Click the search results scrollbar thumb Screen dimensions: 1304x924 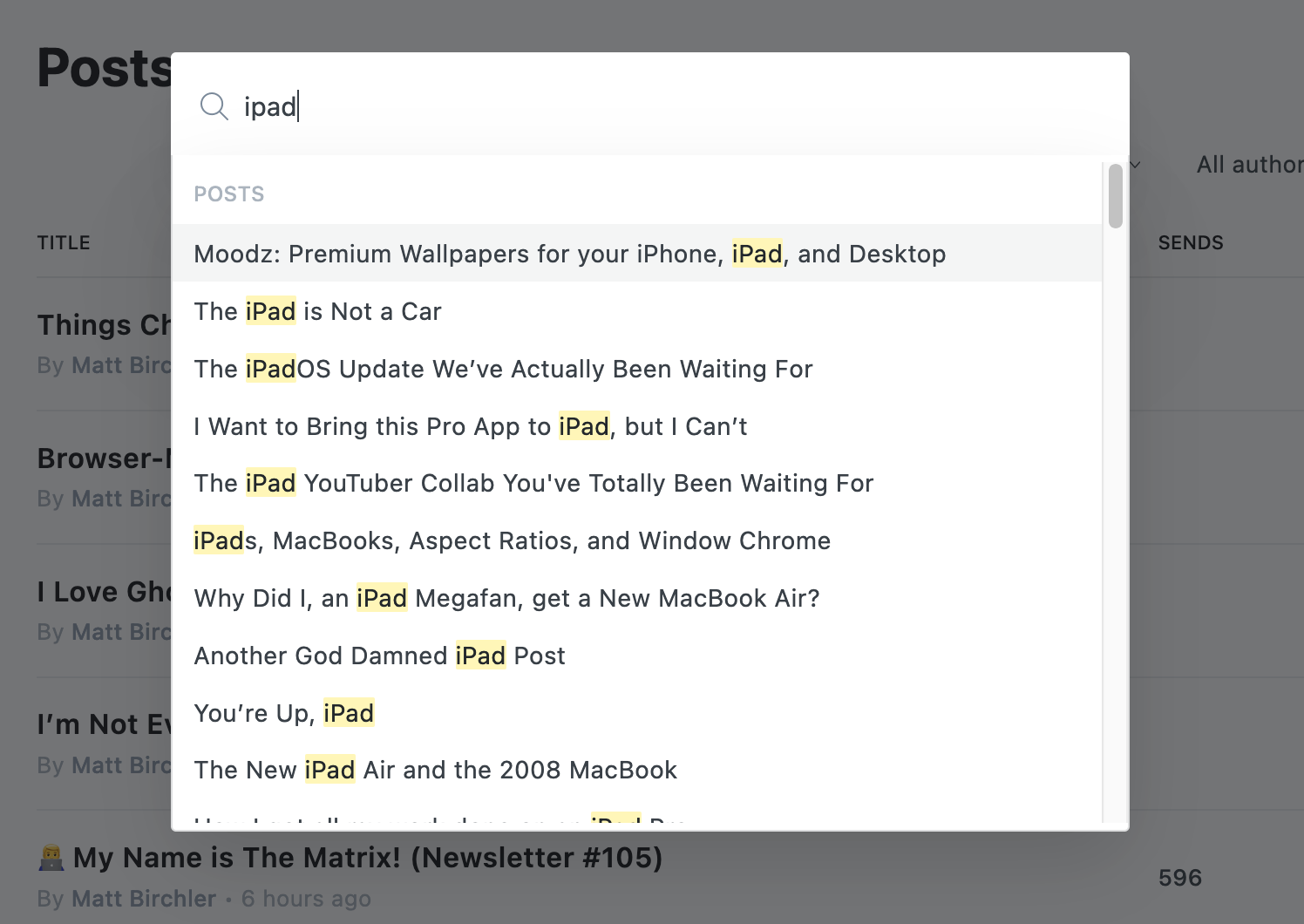[x=1116, y=196]
